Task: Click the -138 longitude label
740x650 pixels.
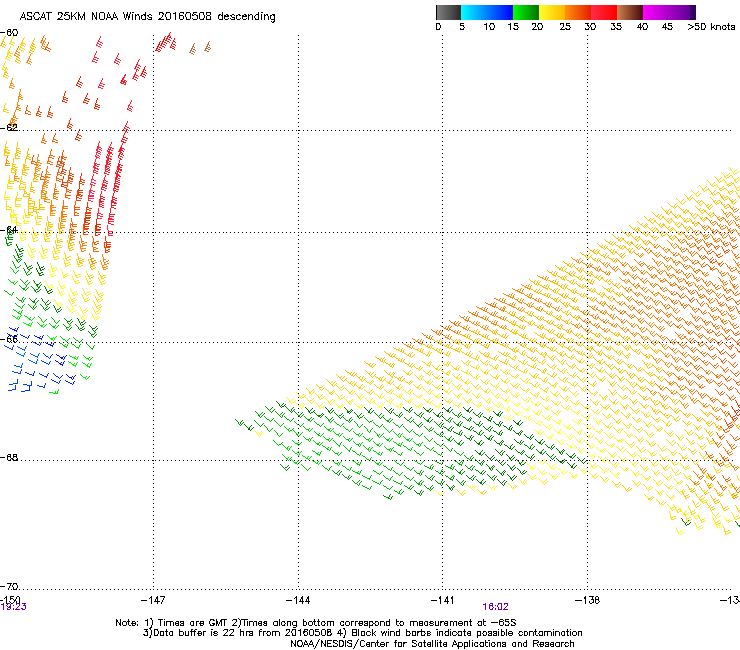Action: (x=587, y=600)
